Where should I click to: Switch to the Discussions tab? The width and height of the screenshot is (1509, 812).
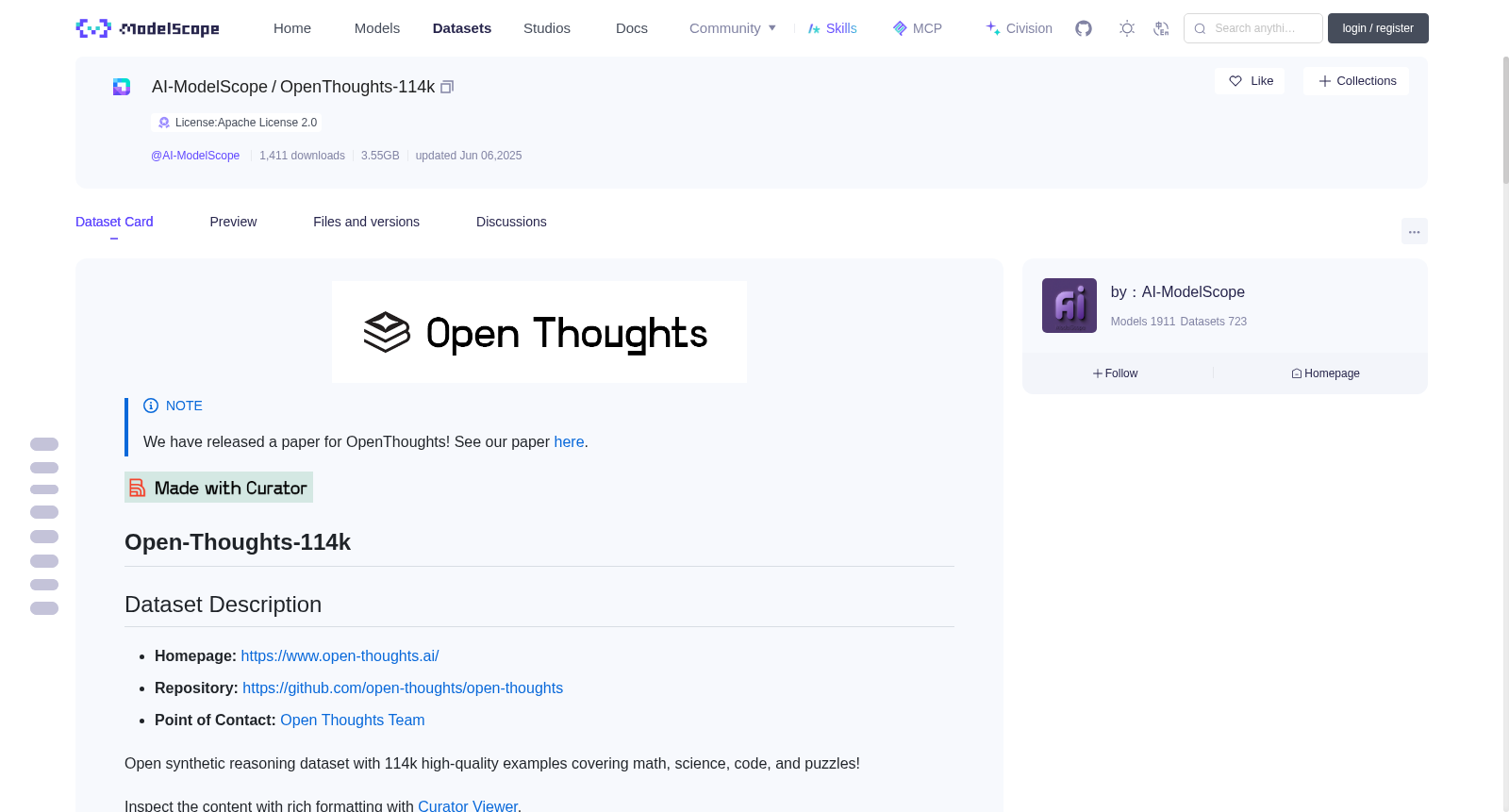511,222
